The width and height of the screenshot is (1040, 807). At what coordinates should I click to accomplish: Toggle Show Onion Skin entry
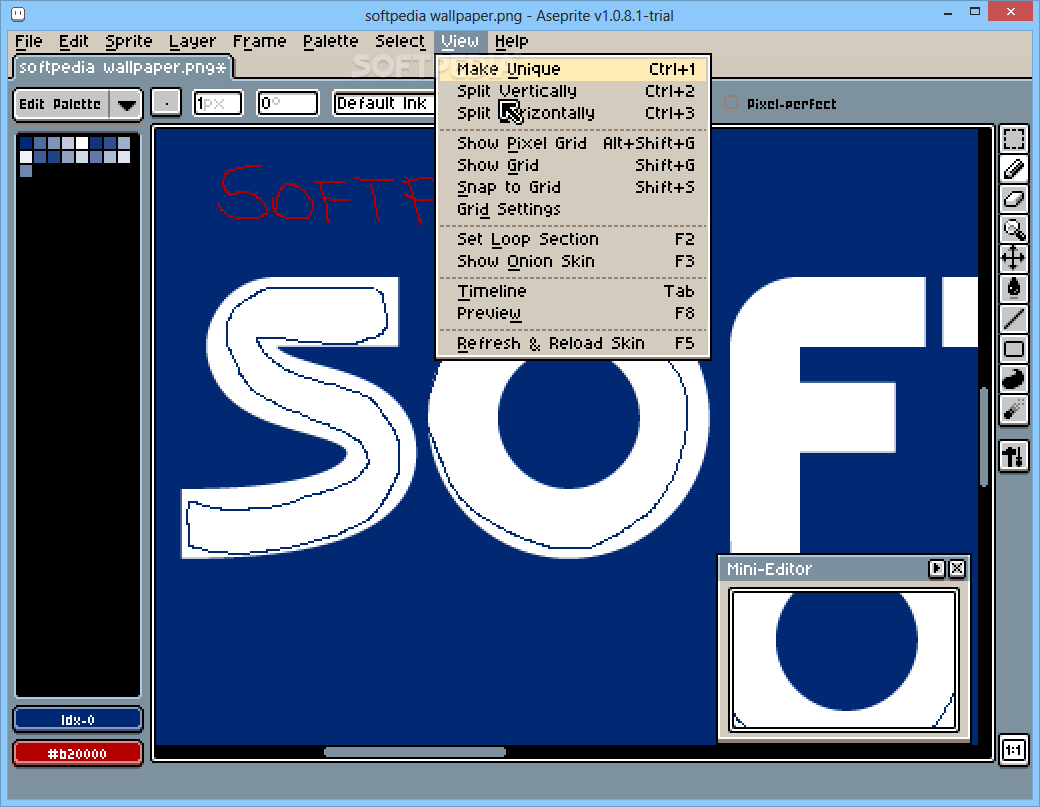pyautogui.click(x=574, y=261)
